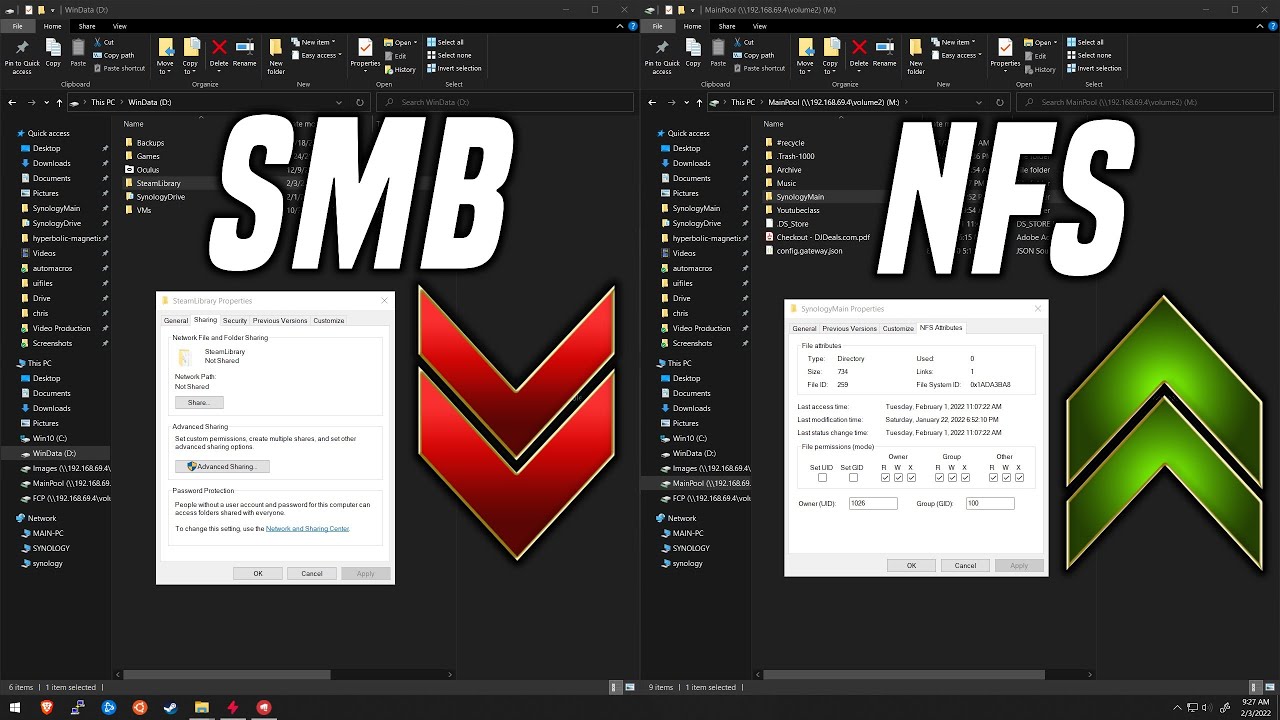Click Copy icon in WinData window ribbon
This screenshot has height=720, width=1280.
tap(53, 52)
